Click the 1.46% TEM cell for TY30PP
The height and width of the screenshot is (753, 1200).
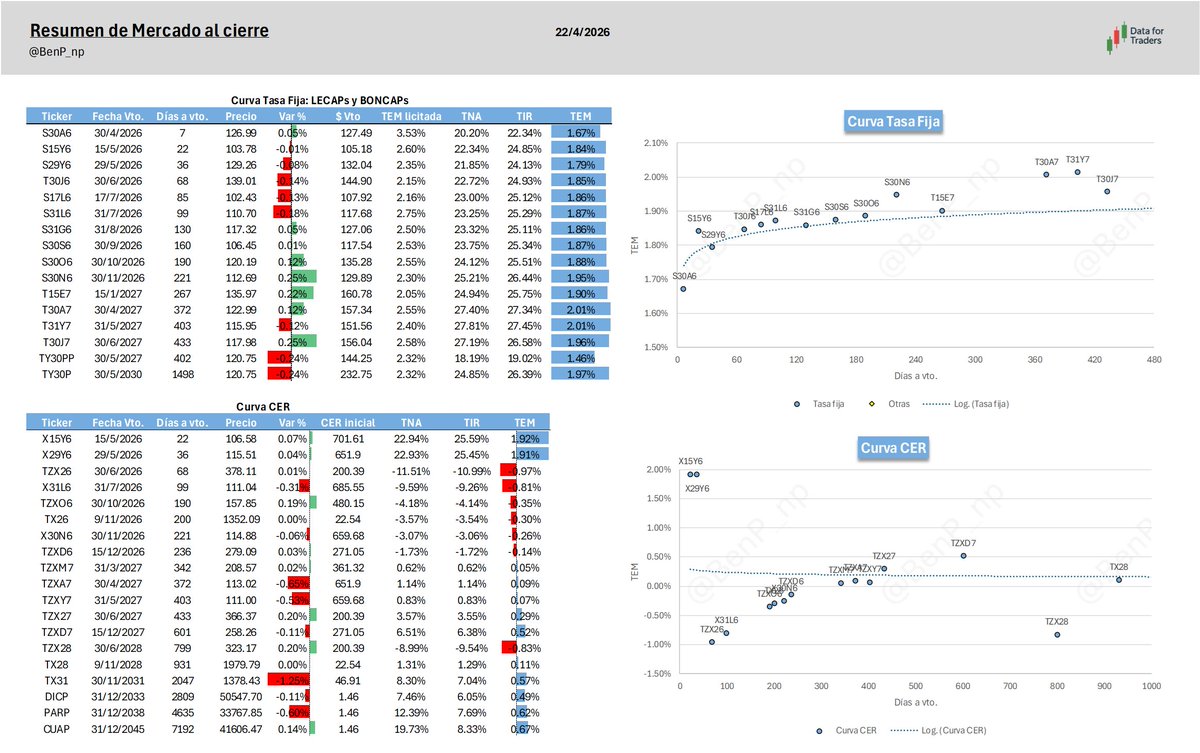580,357
